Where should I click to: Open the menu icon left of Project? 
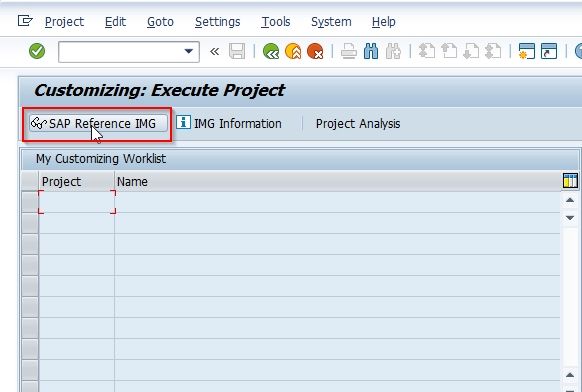tap(25, 21)
